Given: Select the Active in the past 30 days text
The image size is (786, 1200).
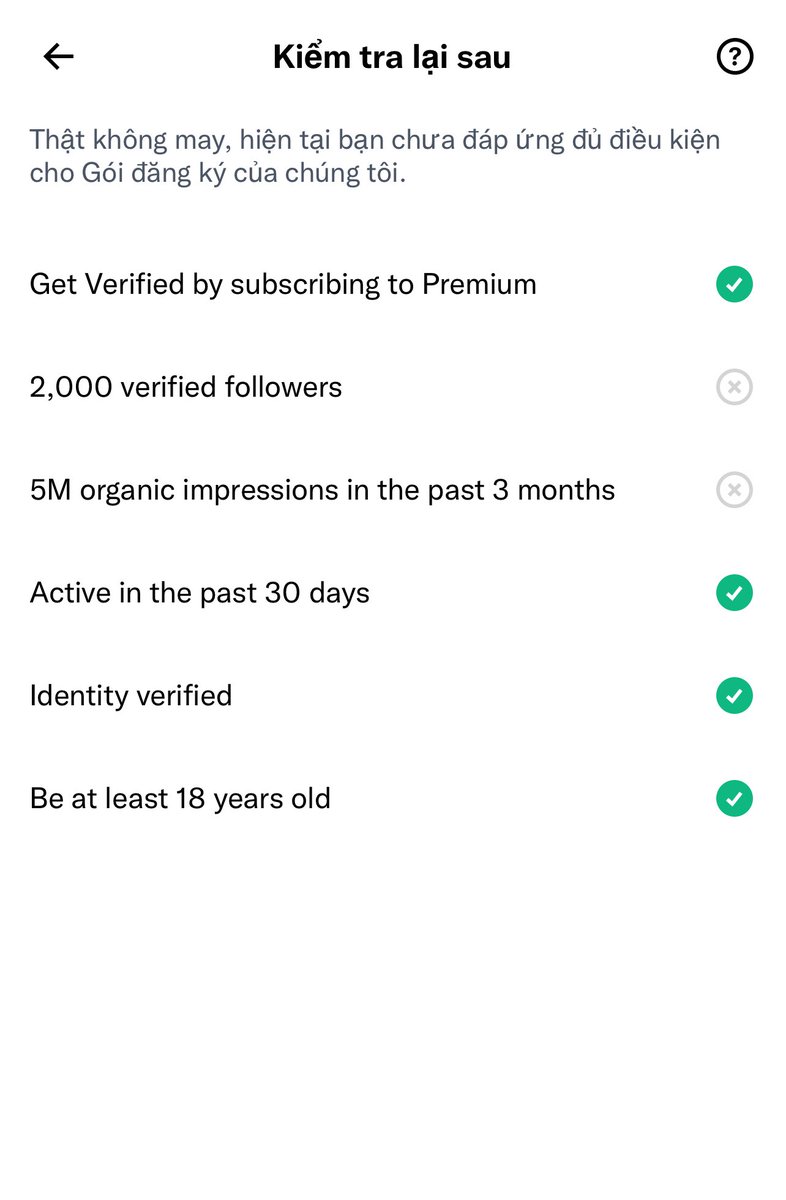Looking at the screenshot, I should pos(200,593).
